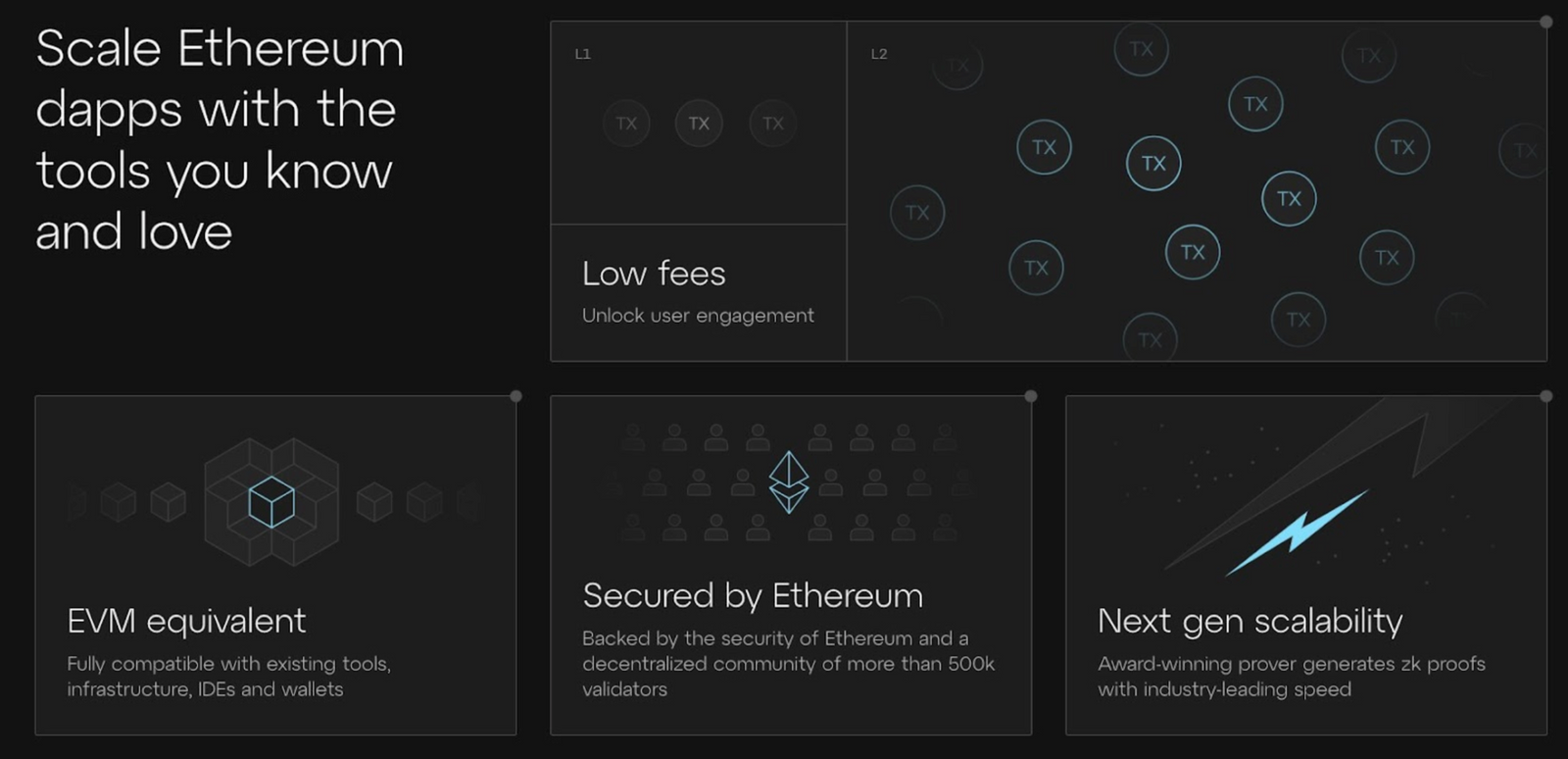The width and height of the screenshot is (1568, 759).
Task: Click the "Fully compatible with existing tools" description
Action: point(228,677)
